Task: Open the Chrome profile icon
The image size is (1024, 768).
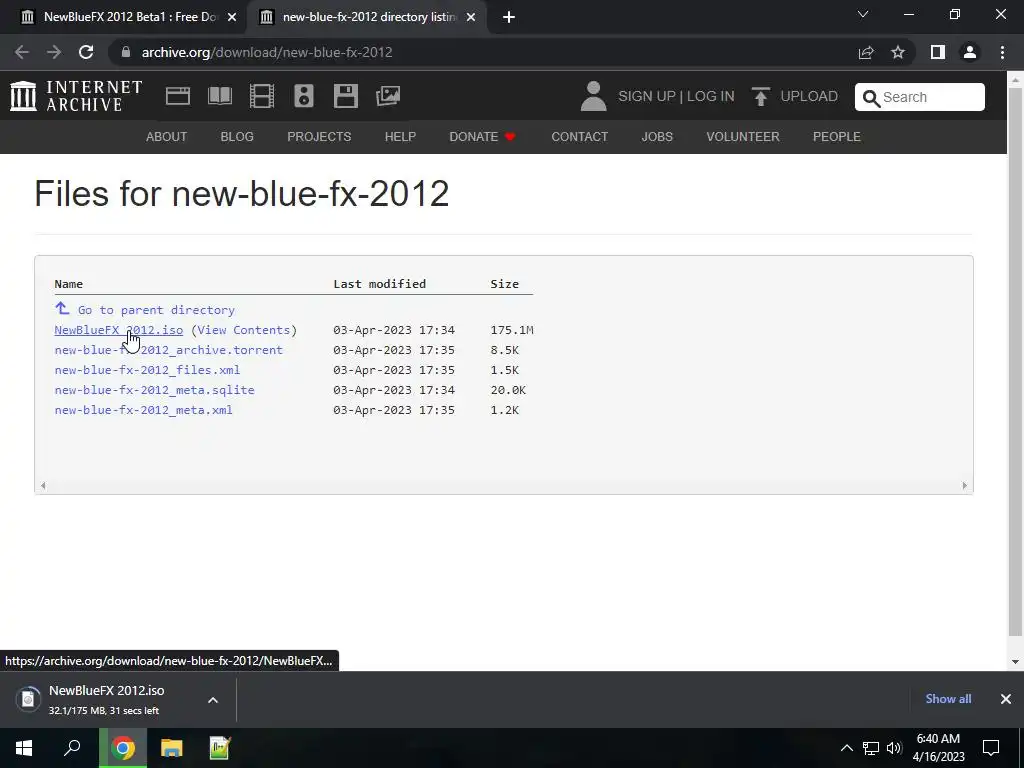Action: (970, 52)
